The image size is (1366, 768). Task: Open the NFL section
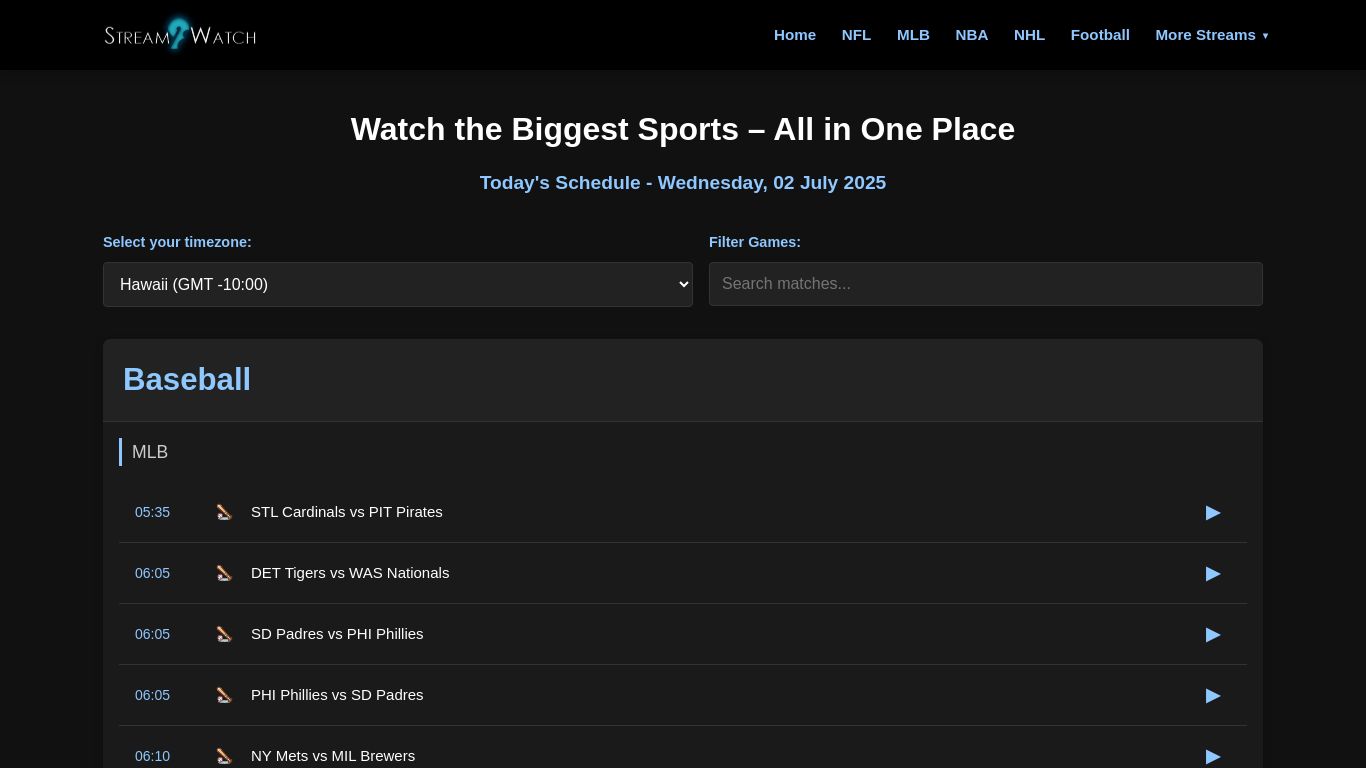coord(856,35)
